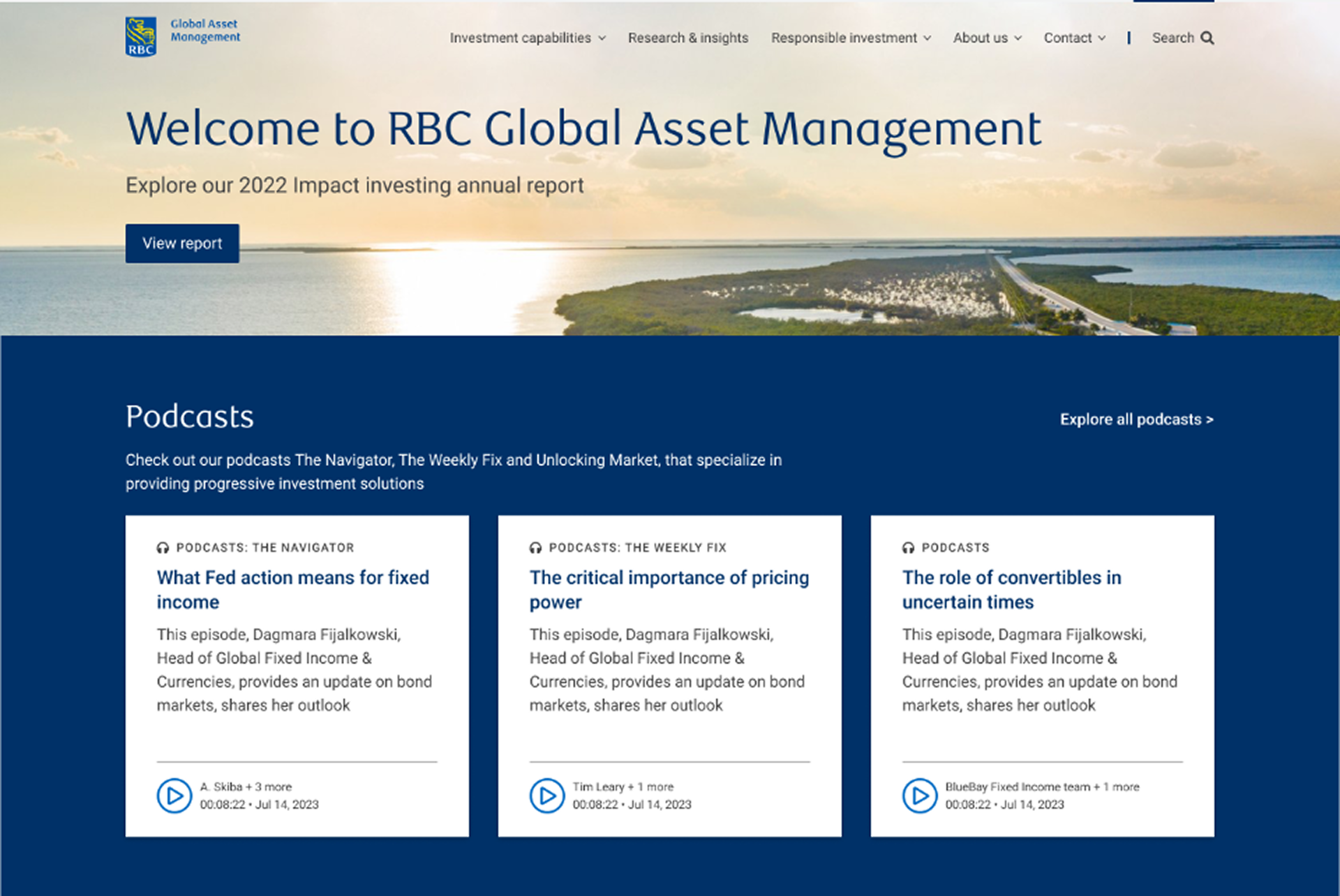Open What Fed action means for fixed income
The height and width of the screenshot is (896, 1340).
tap(292, 590)
